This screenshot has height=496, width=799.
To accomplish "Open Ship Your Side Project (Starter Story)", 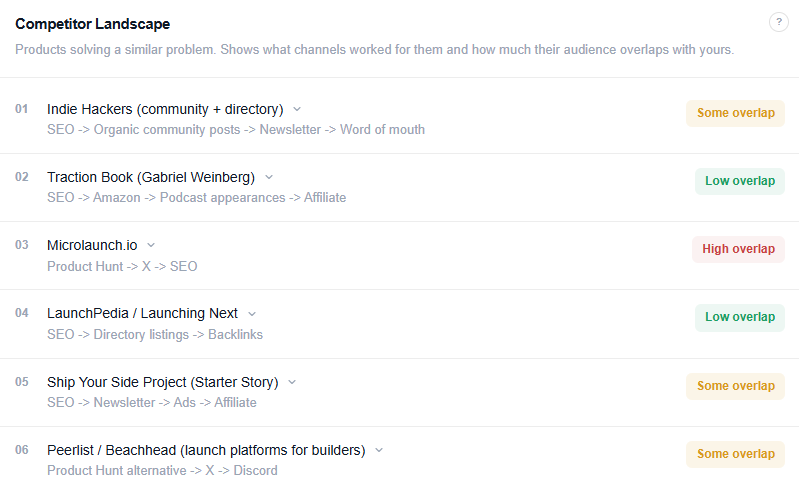I will [x=162, y=382].
